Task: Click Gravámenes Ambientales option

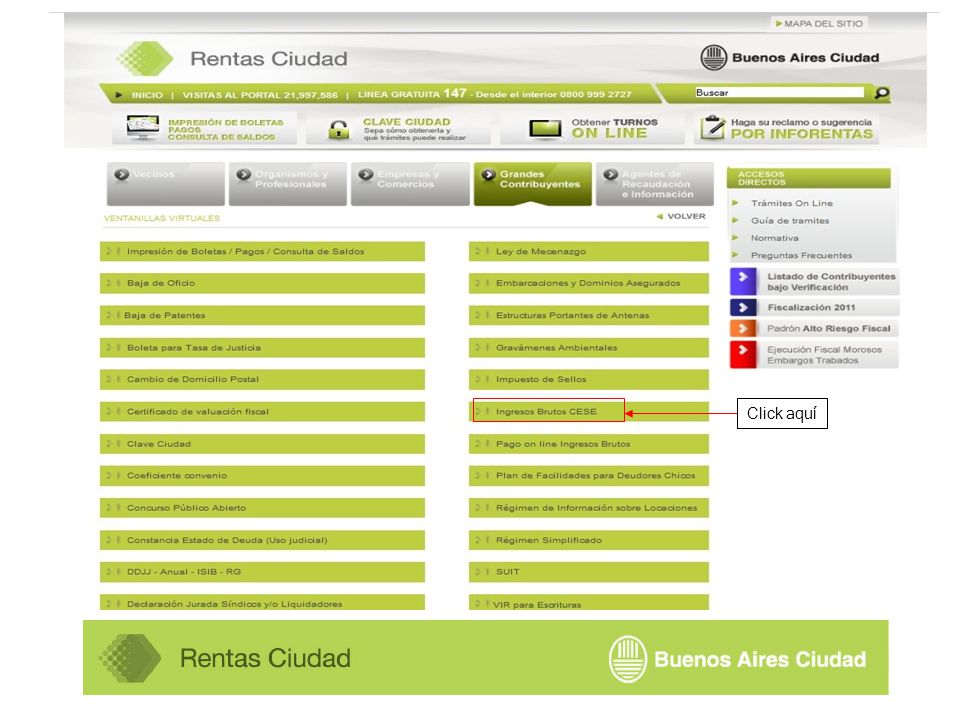Action: point(589,348)
